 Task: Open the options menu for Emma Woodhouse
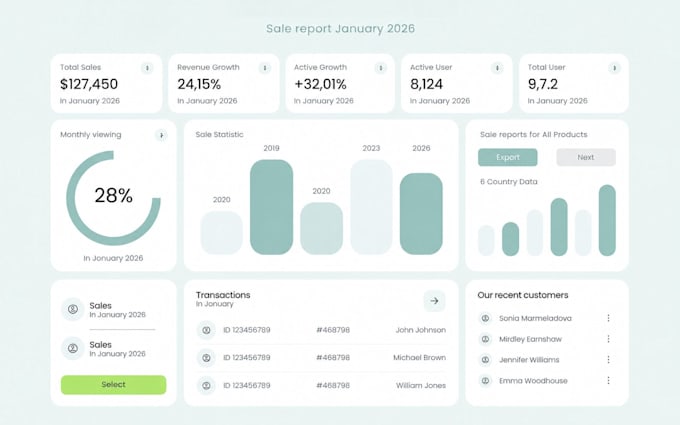click(x=608, y=381)
